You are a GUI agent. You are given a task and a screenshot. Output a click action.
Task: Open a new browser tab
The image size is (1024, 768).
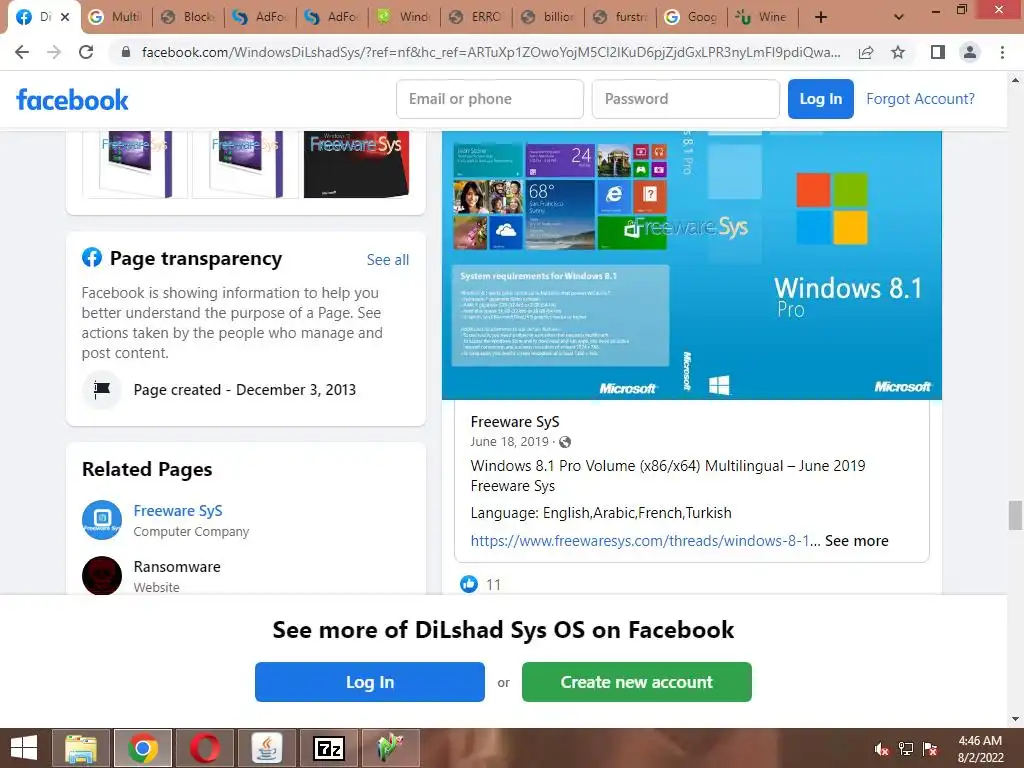[821, 17]
